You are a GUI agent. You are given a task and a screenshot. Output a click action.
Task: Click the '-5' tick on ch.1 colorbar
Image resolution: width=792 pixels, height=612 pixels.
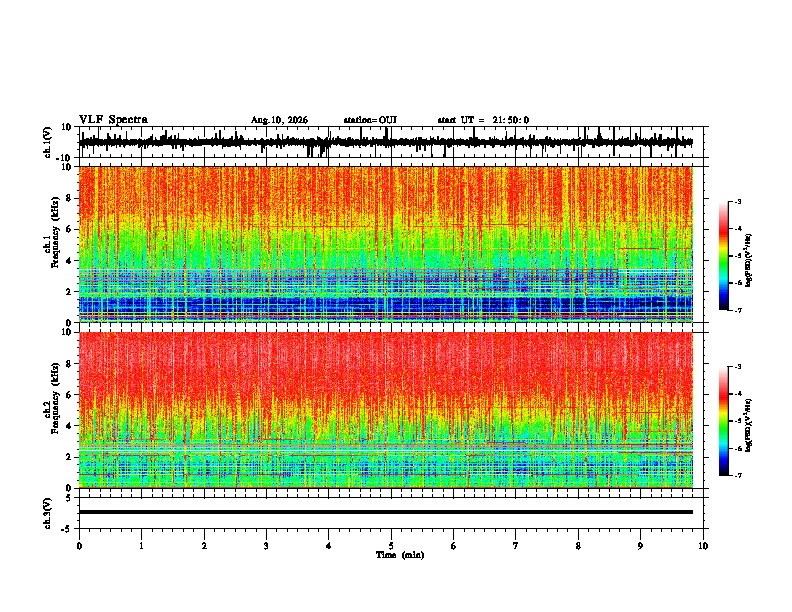pos(737,256)
